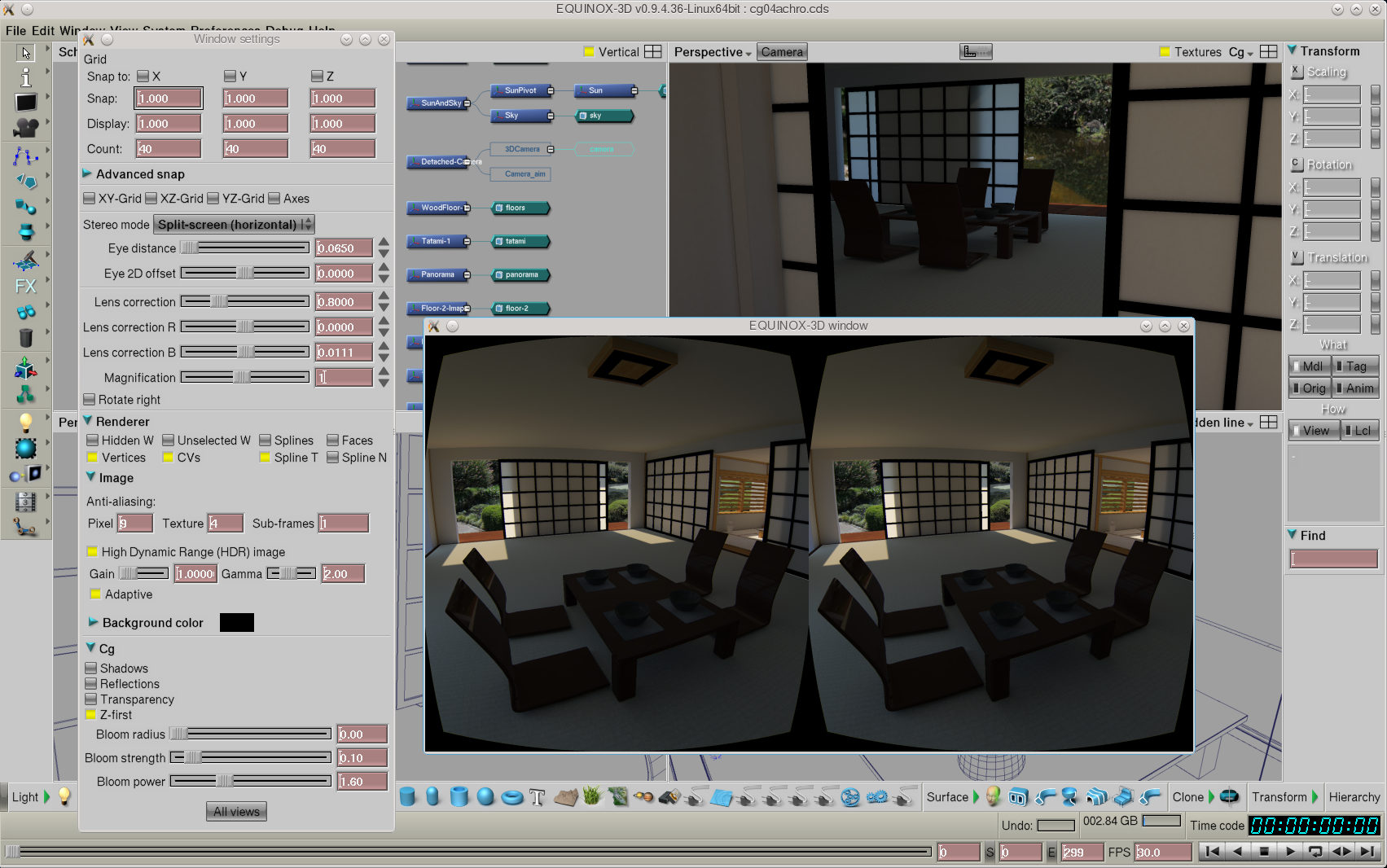Open the Stereo mode dropdown
This screenshot has height=868, width=1387.
pos(234,225)
